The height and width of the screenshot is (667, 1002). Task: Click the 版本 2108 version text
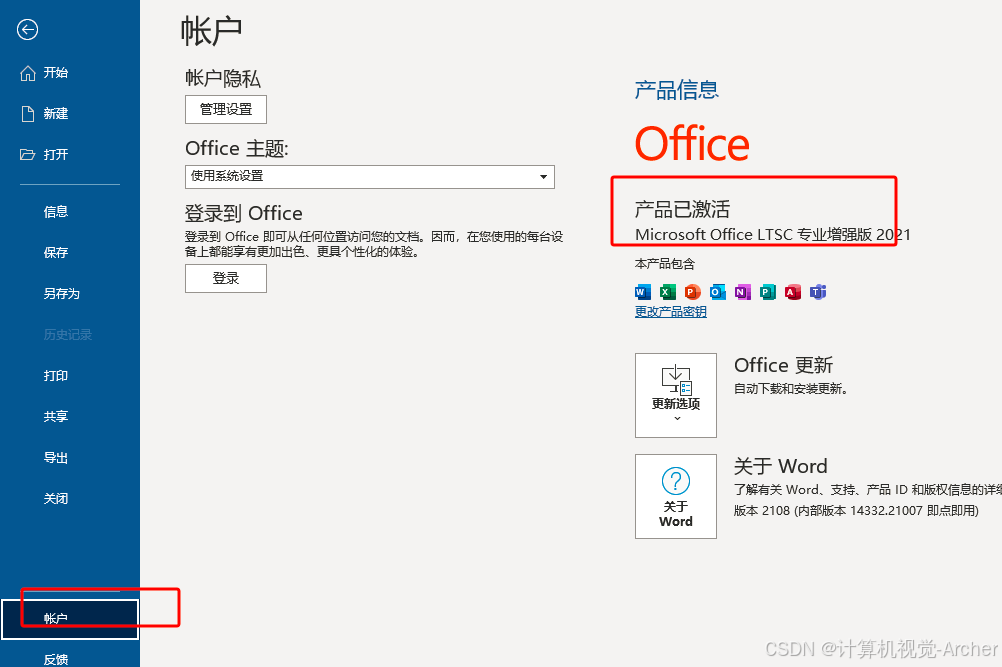click(856, 510)
